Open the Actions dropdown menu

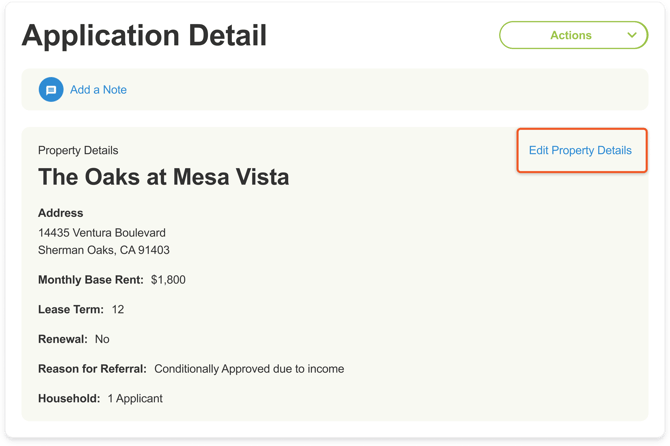point(571,35)
